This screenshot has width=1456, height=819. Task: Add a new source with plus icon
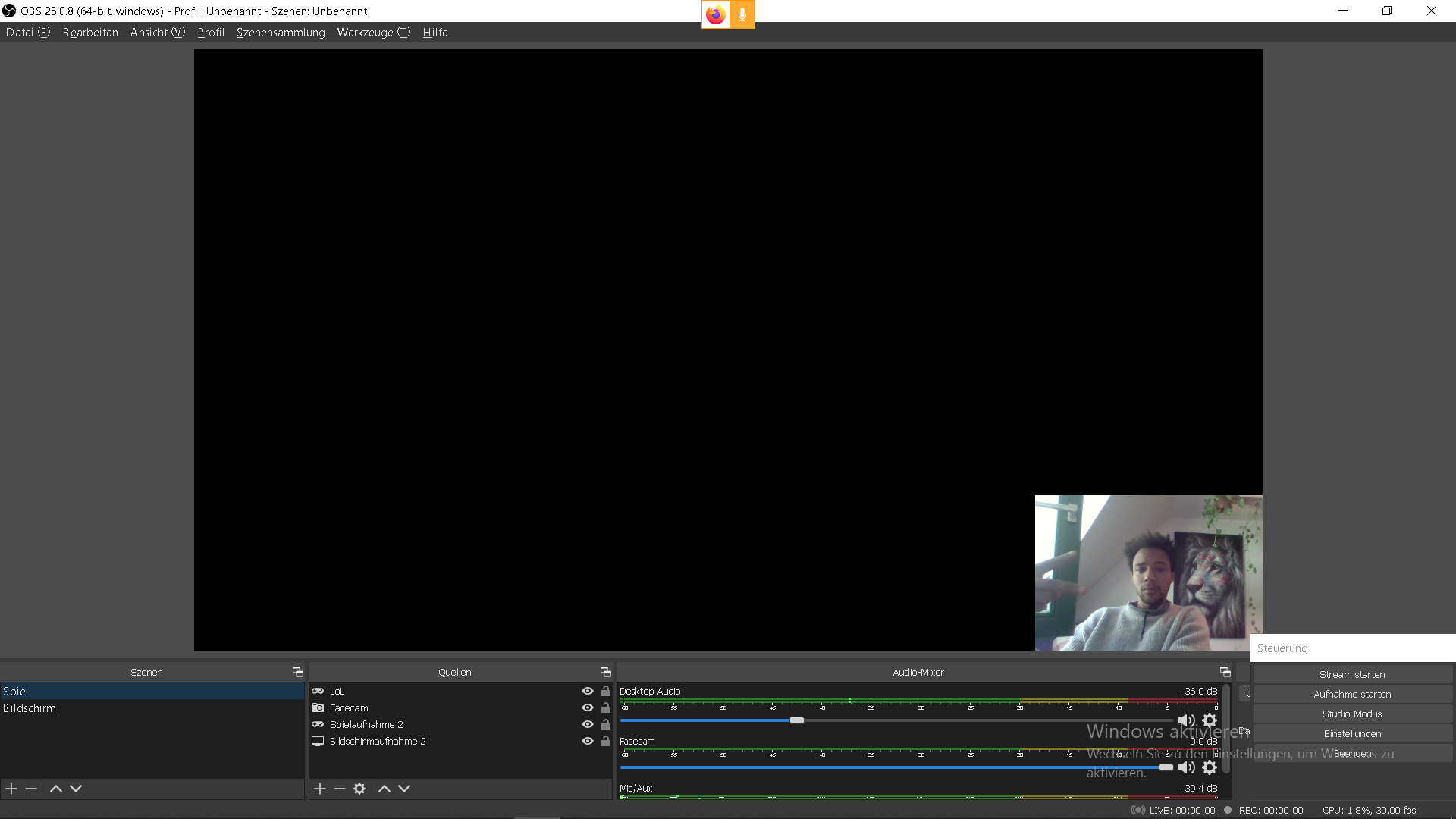(x=319, y=789)
